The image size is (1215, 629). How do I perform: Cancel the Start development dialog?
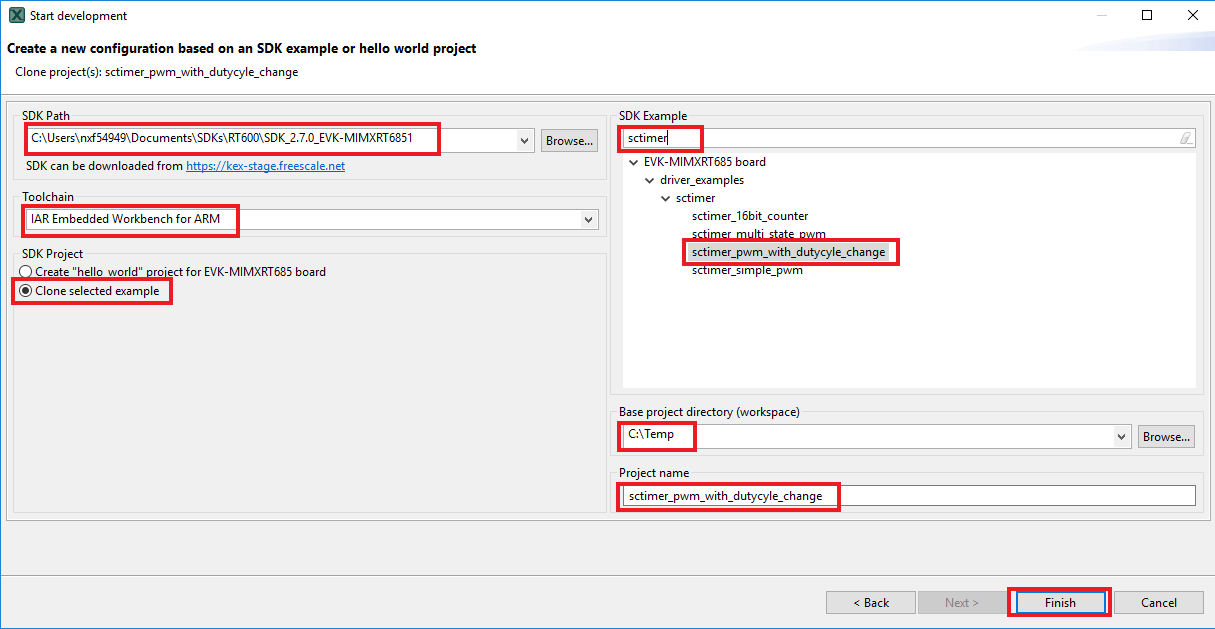coord(1158,603)
